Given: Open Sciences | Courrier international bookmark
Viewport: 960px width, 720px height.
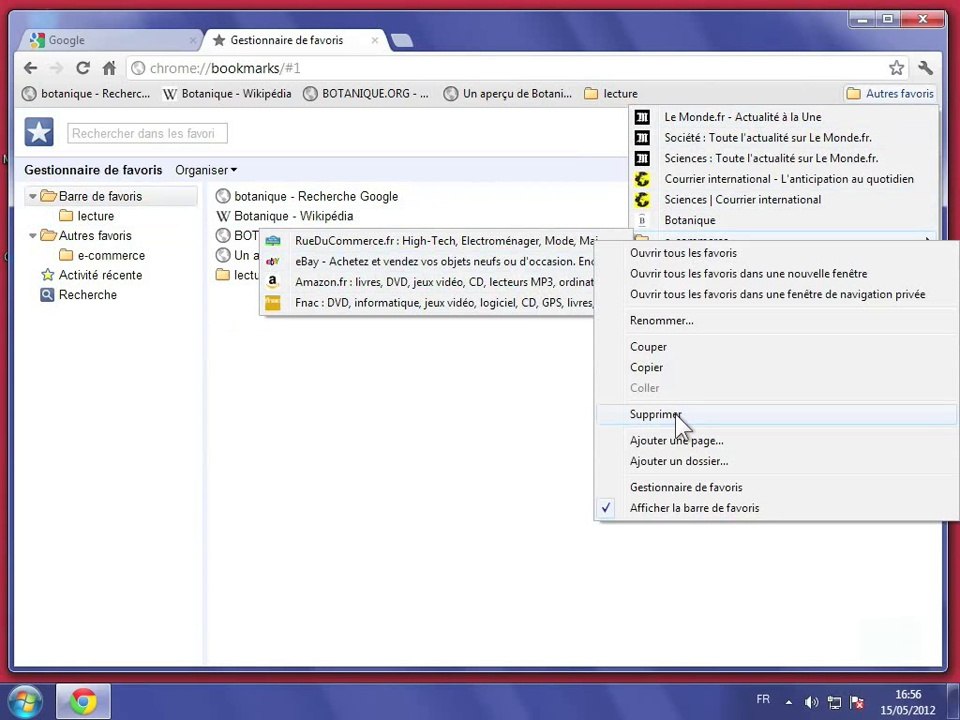Looking at the screenshot, I should (784, 200).
